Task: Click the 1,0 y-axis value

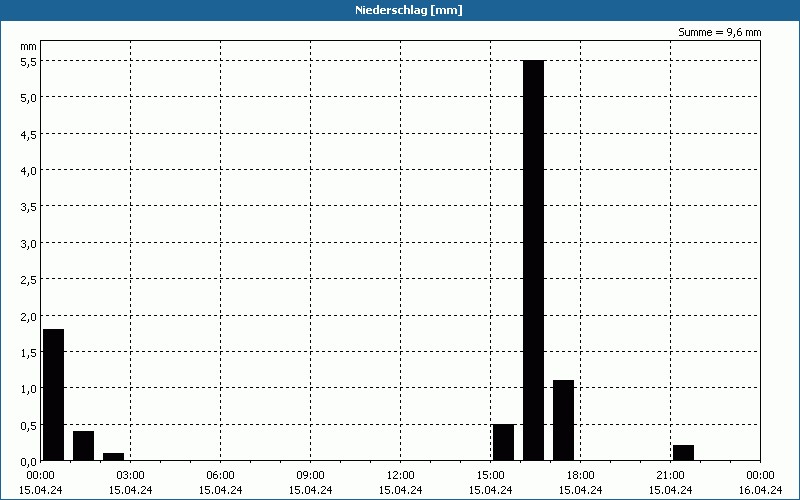Action: point(29,389)
